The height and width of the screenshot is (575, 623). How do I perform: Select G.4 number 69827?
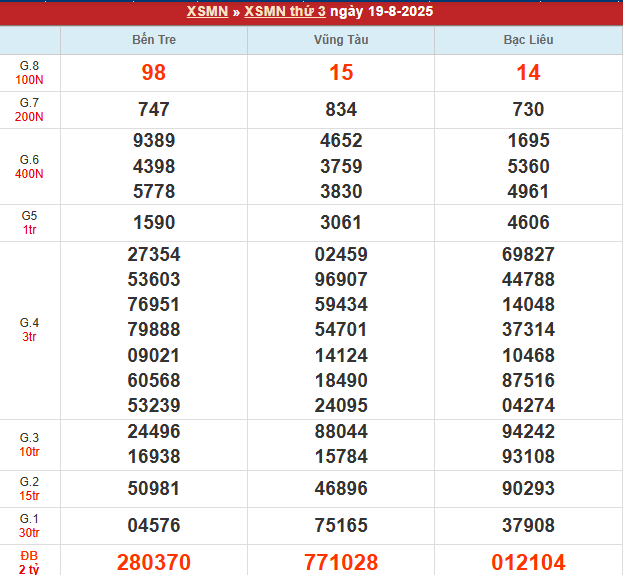pyautogui.click(x=528, y=254)
